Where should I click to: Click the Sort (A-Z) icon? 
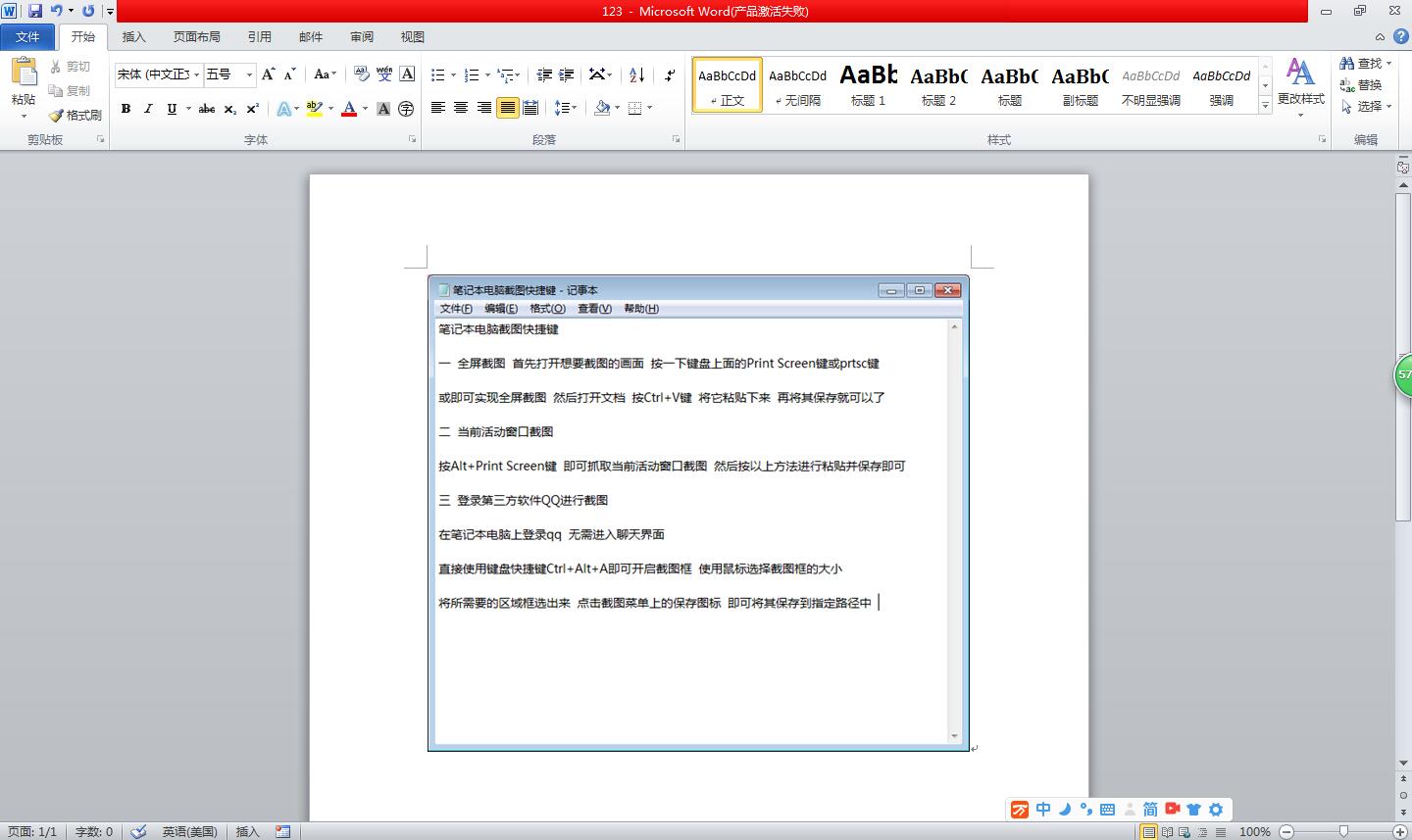(636, 74)
